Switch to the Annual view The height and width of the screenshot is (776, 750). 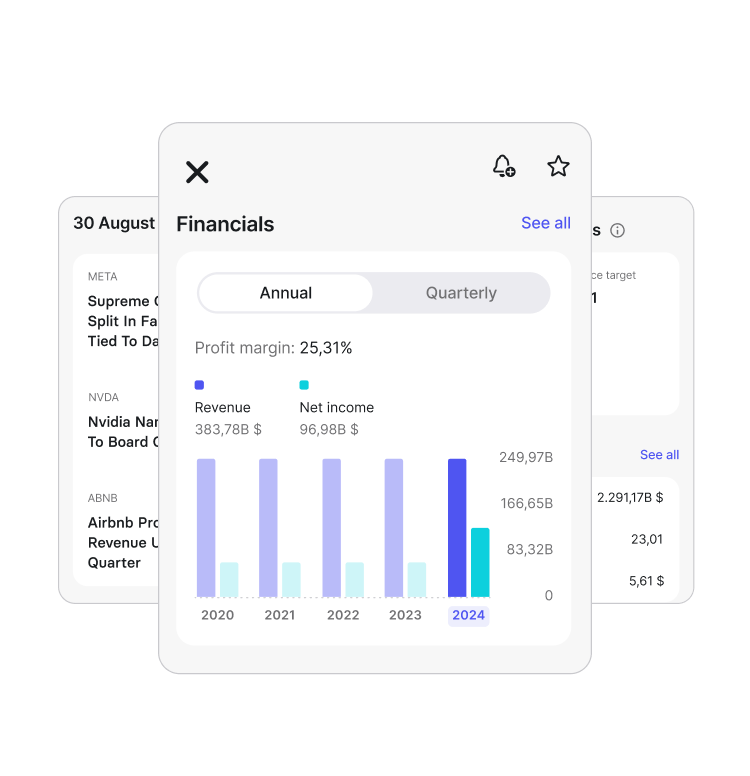(x=286, y=293)
